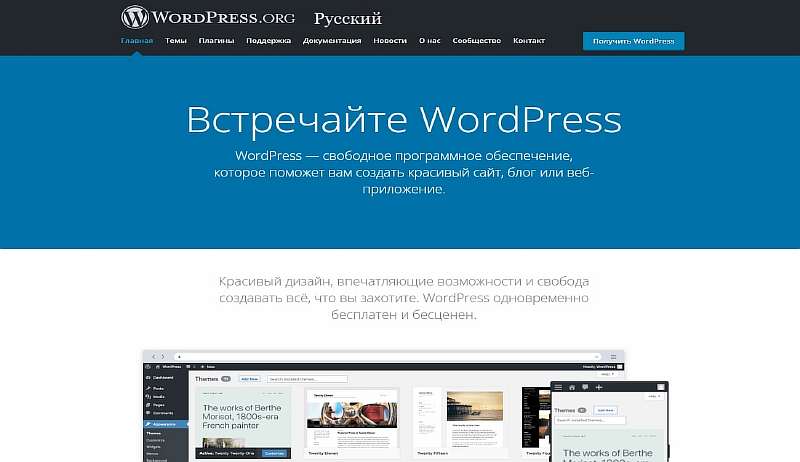
Task: Open the Русский site title link
Action: (347, 18)
